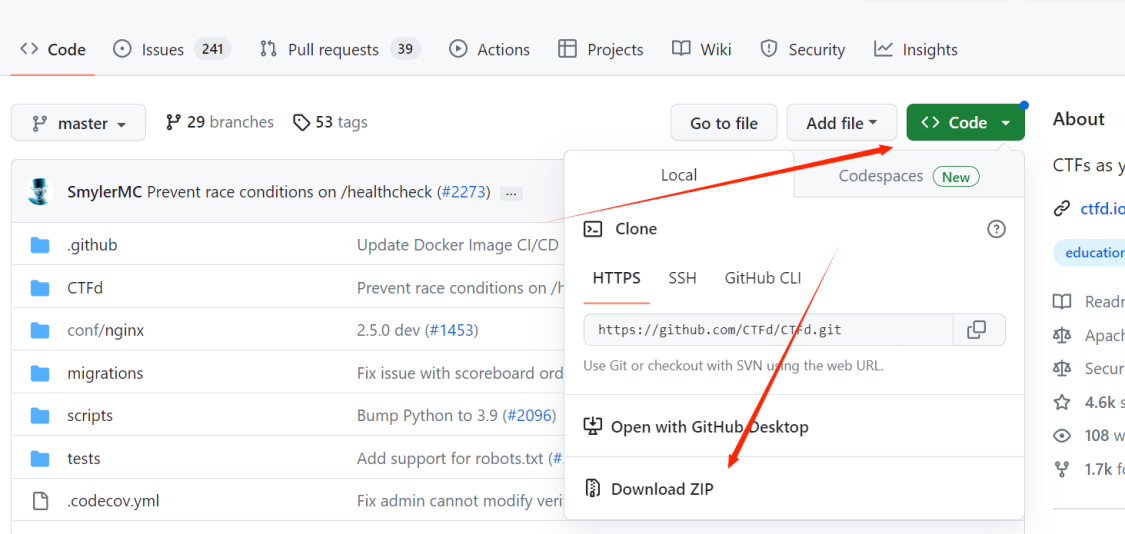The image size is (1125, 534).
Task: Click the folder icon beside conf/nginx
Action: pos(40,330)
